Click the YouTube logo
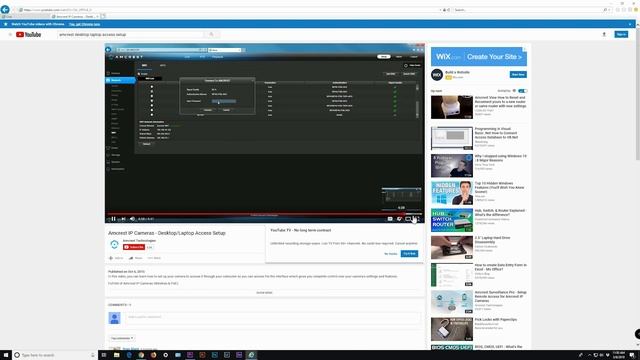Viewport: 640px width, 360px height. click(x=29, y=35)
